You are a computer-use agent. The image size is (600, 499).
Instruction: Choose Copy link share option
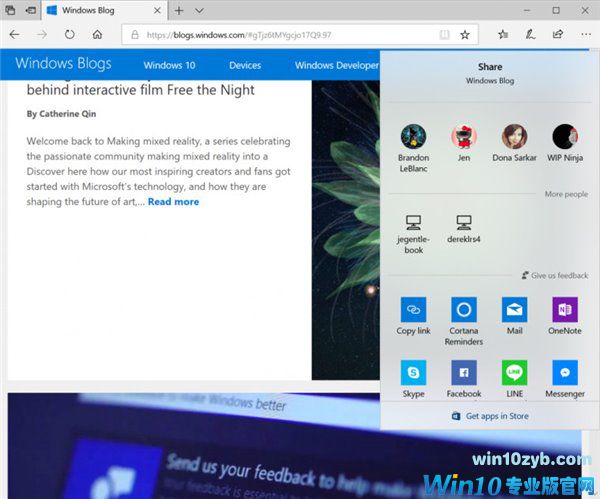[x=413, y=316]
